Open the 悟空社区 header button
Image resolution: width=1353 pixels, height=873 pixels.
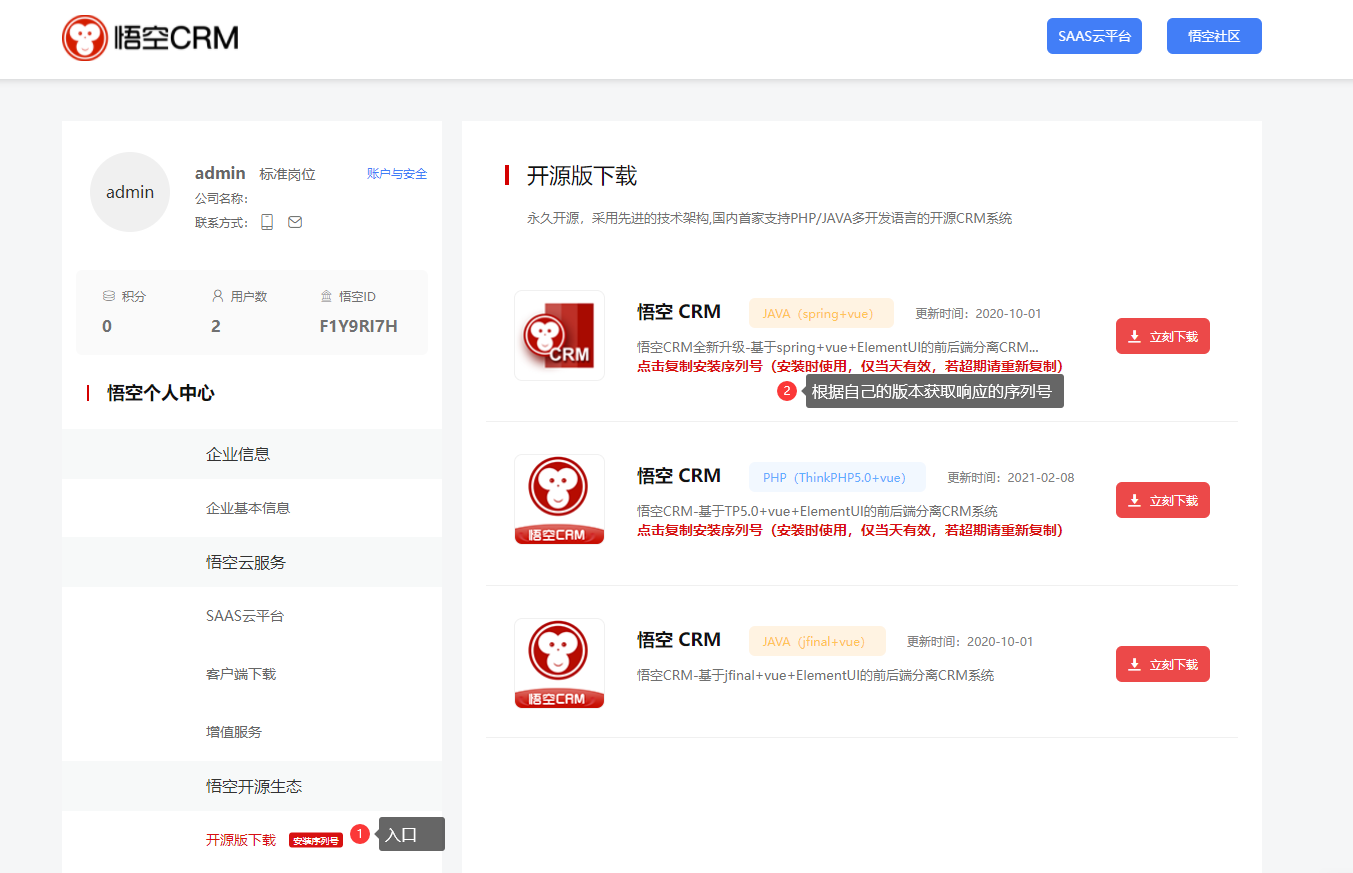tap(1214, 36)
